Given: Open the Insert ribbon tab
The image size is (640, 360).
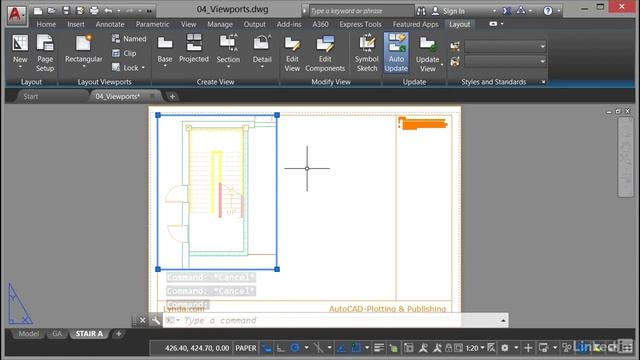Looking at the screenshot, I should 76,24.
